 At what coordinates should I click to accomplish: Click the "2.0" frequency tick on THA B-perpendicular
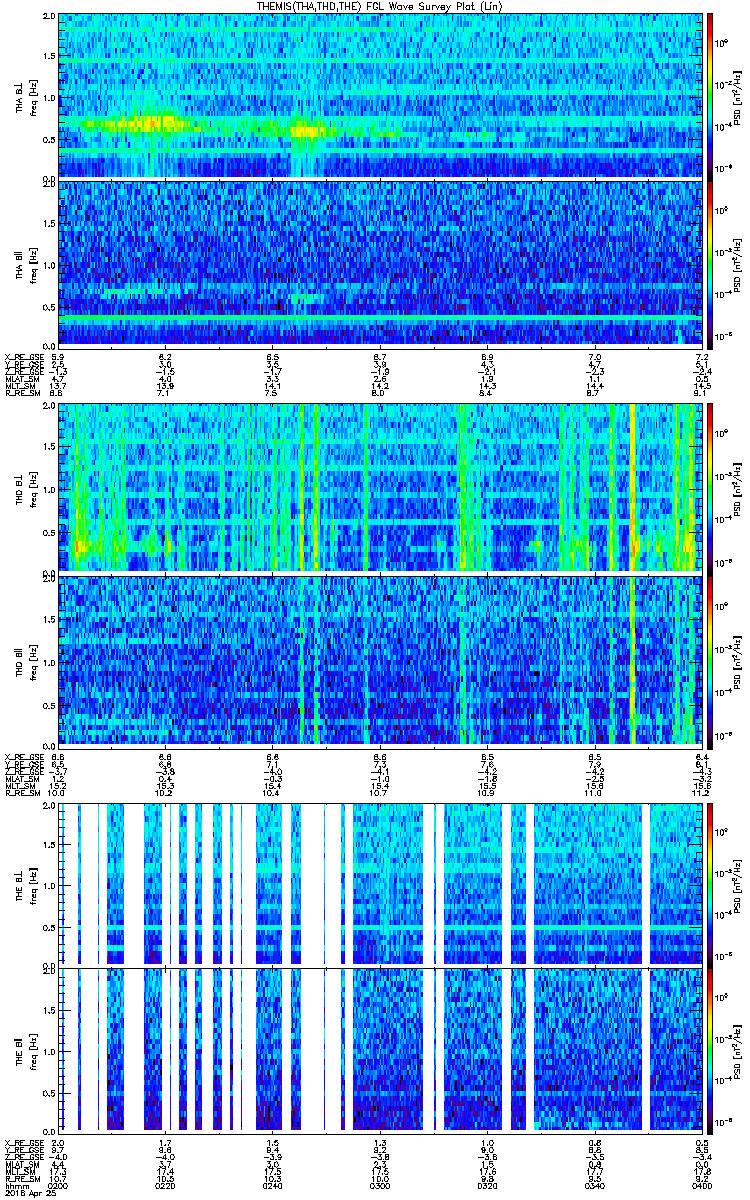(49, 18)
